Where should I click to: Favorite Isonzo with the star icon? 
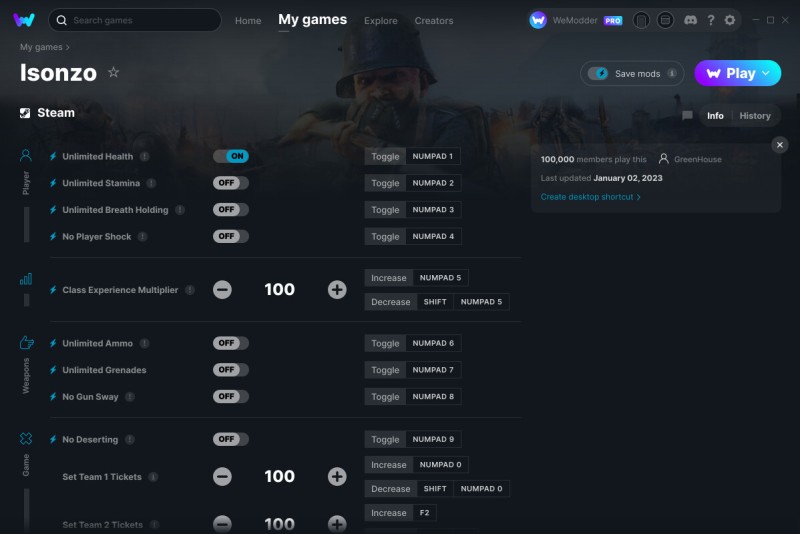[x=113, y=72]
